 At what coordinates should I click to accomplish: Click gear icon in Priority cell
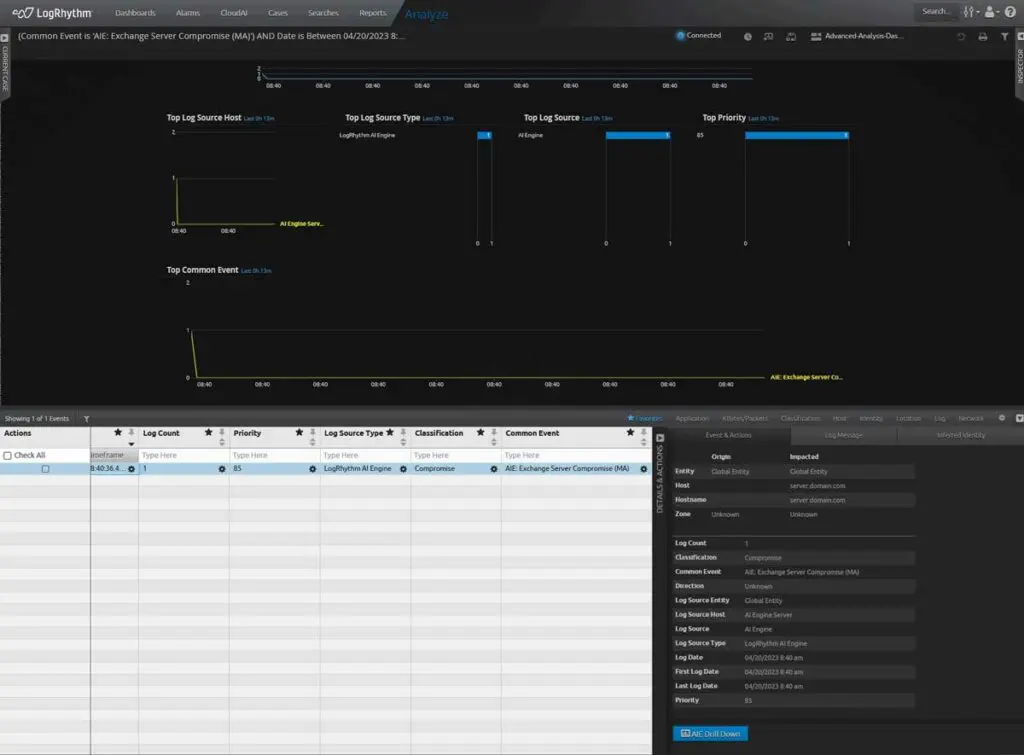(313, 469)
